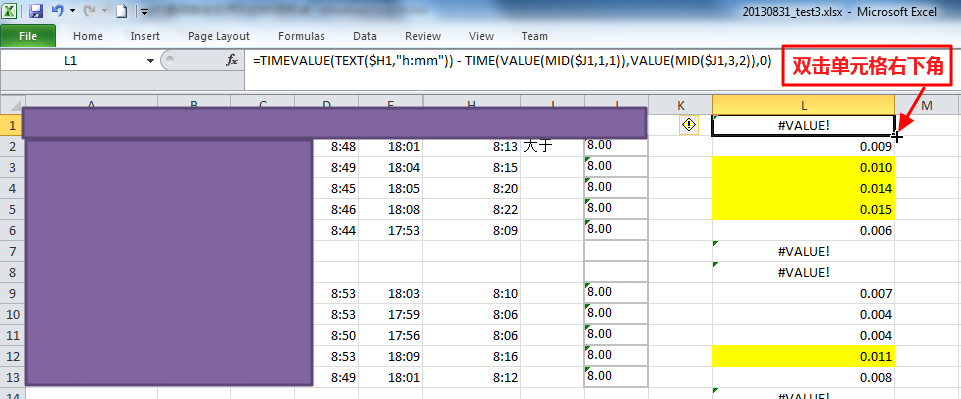Image resolution: width=961 pixels, height=399 pixels.
Task: Open the error warning icon next to L1
Action: 689,125
